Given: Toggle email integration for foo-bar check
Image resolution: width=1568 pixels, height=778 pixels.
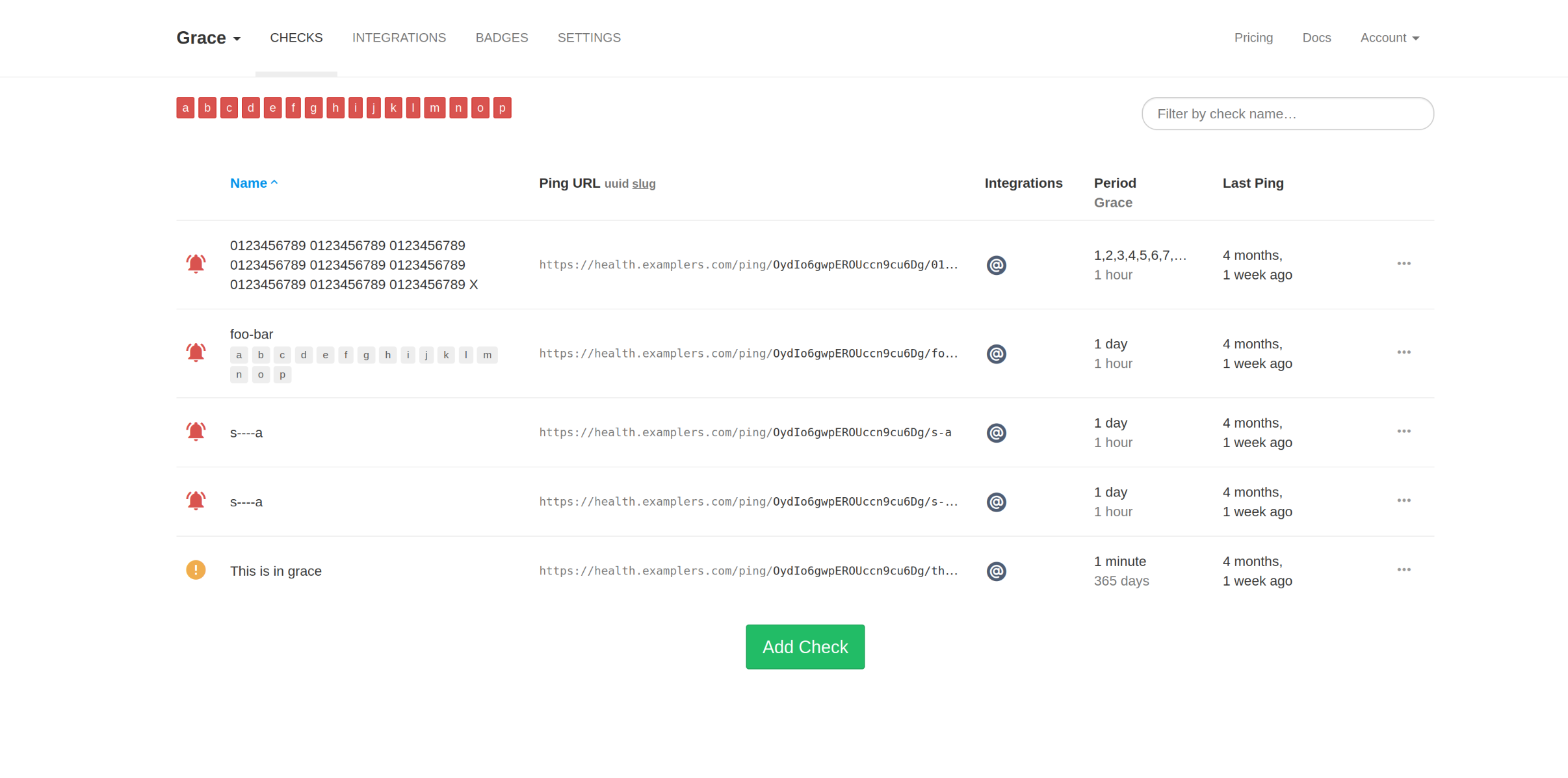Looking at the screenshot, I should tap(996, 354).
